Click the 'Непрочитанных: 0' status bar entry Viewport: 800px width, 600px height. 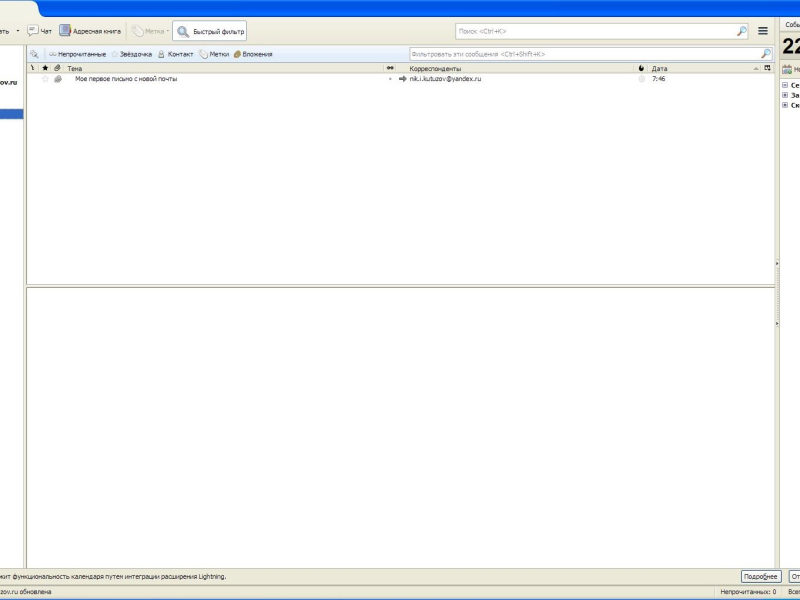[748, 592]
